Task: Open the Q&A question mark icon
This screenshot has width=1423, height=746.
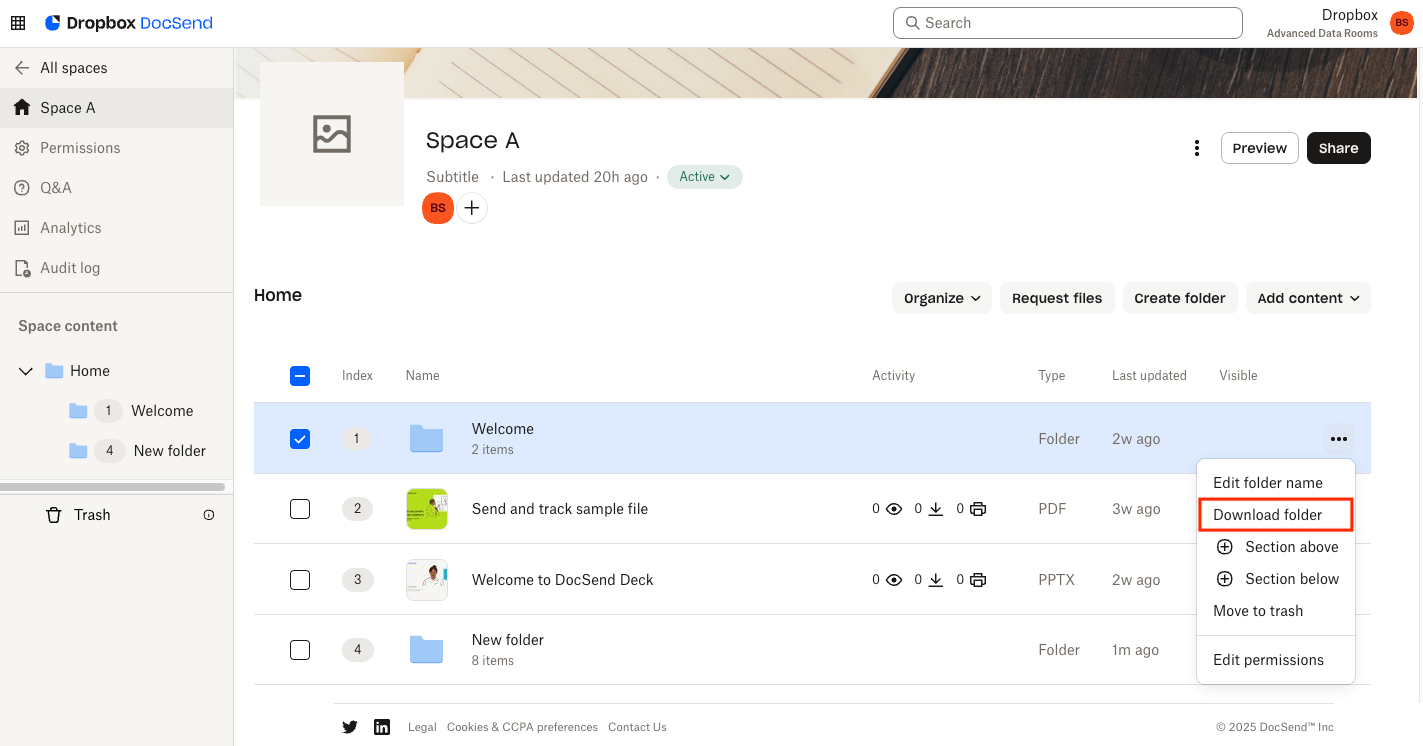Action: point(22,187)
